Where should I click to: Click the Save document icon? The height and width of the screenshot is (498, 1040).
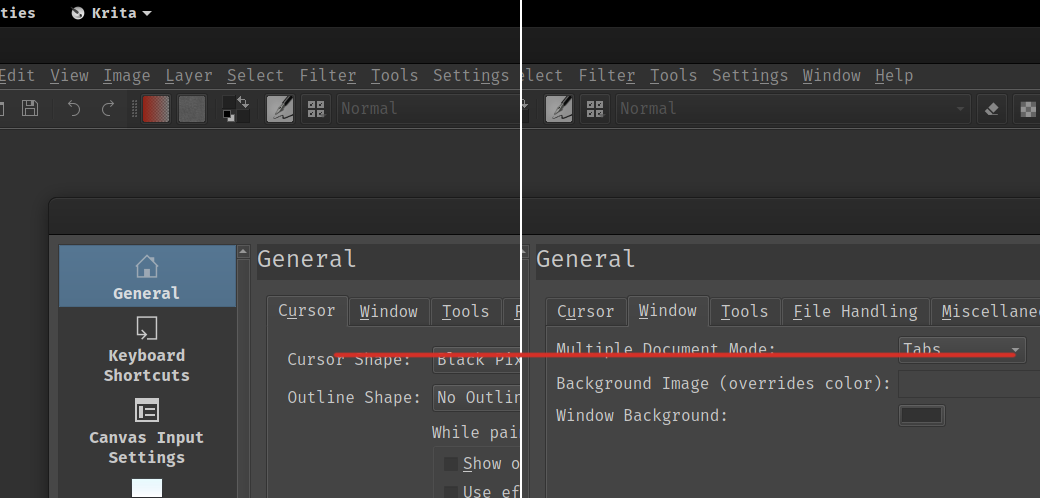coord(30,108)
